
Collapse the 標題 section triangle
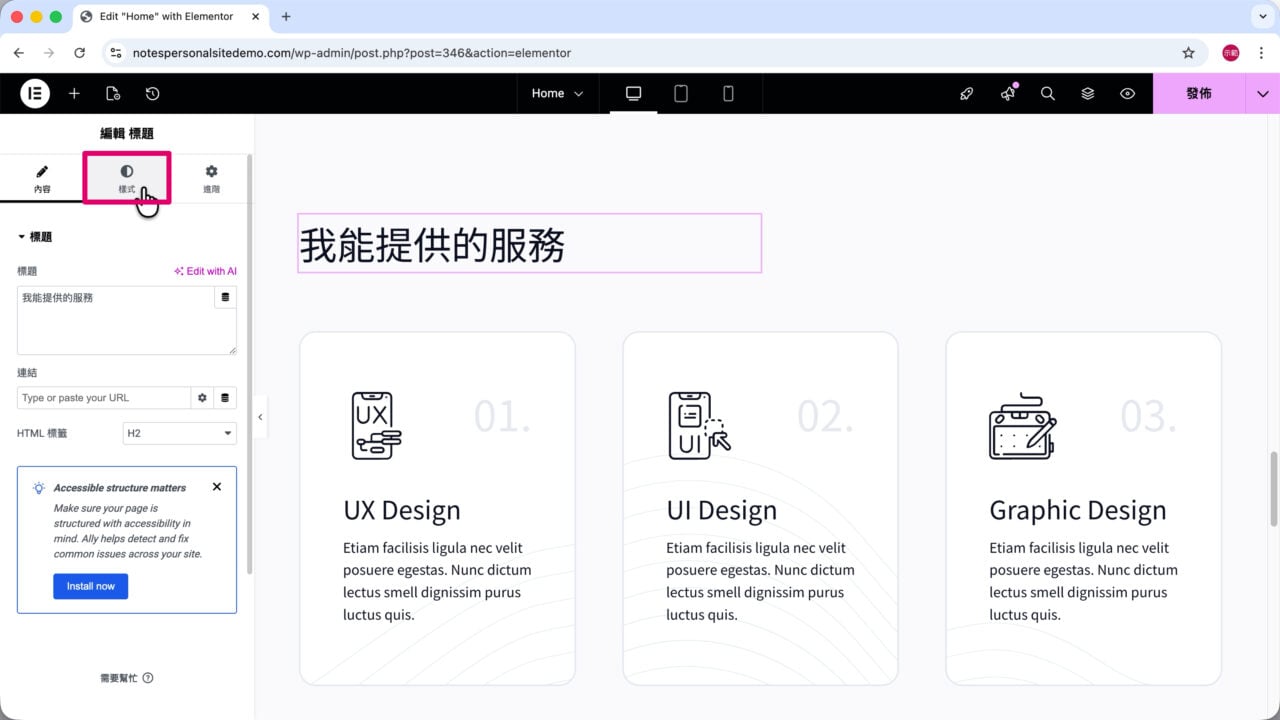pos(22,237)
